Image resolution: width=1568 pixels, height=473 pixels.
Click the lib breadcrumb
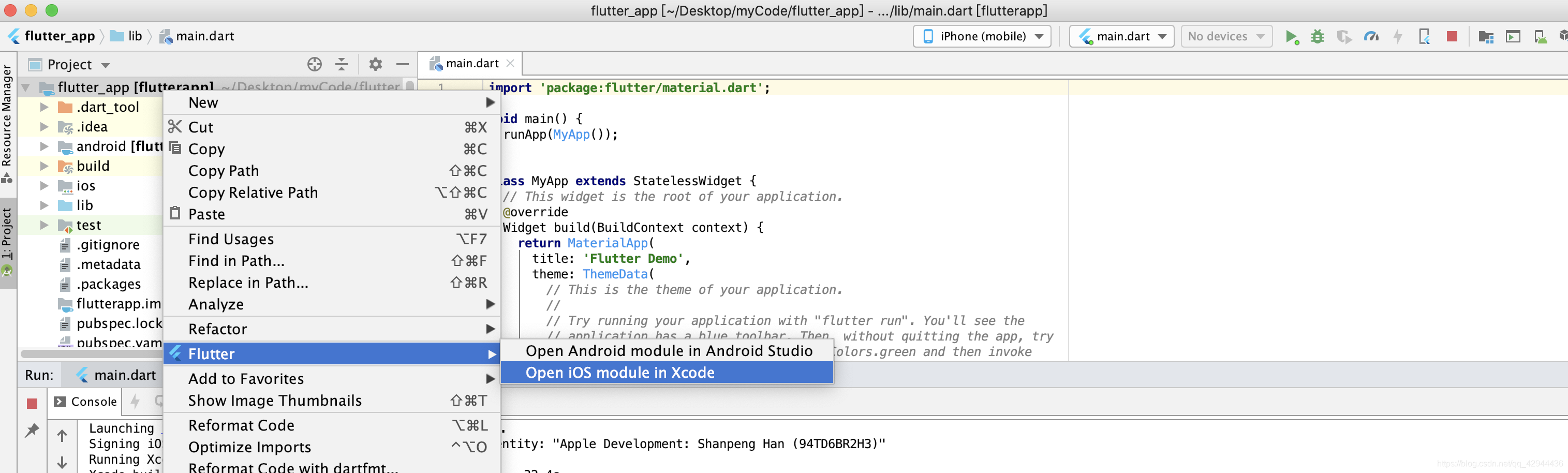coord(127,36)
